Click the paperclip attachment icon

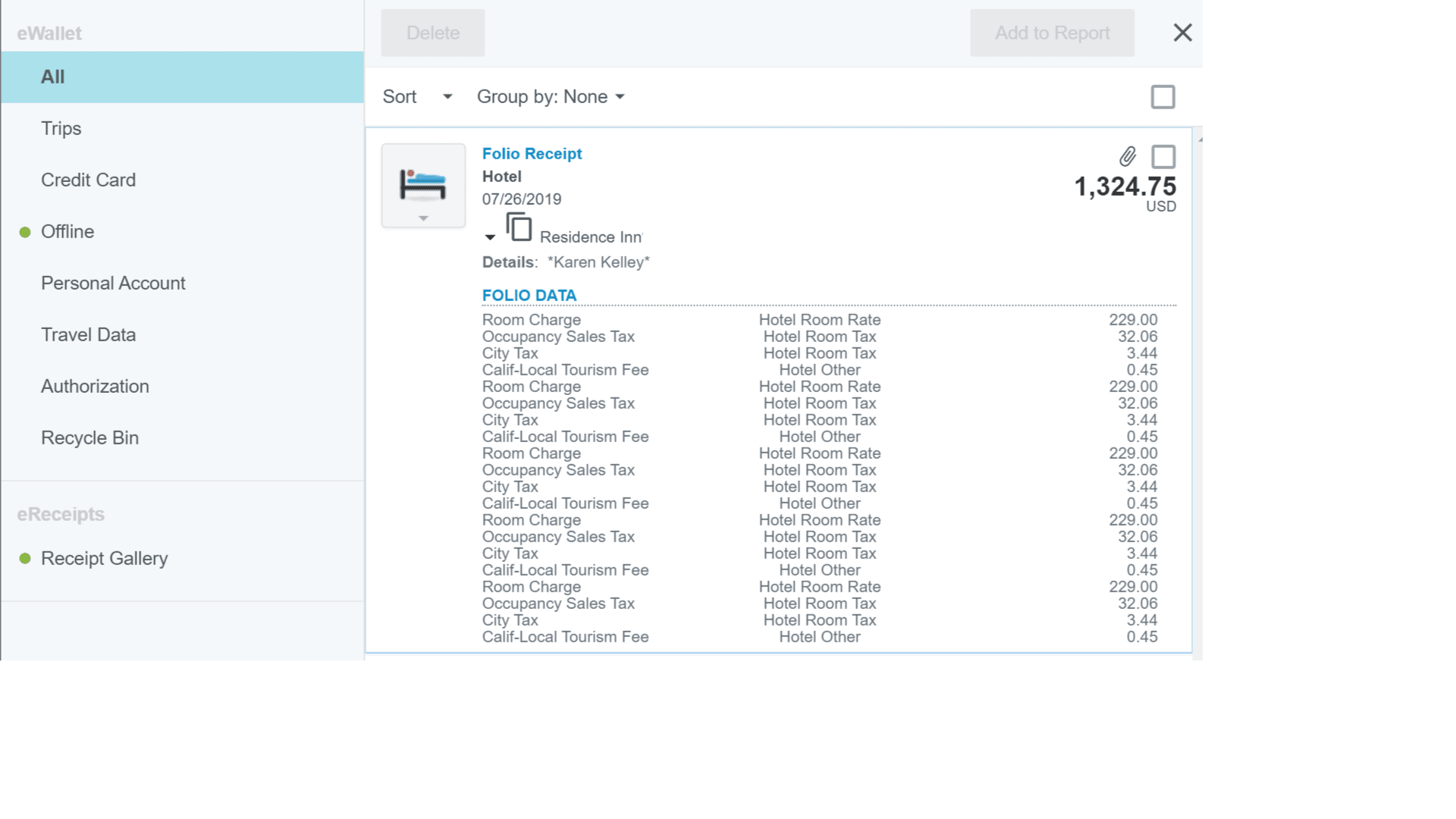(x=1128, y=157)
